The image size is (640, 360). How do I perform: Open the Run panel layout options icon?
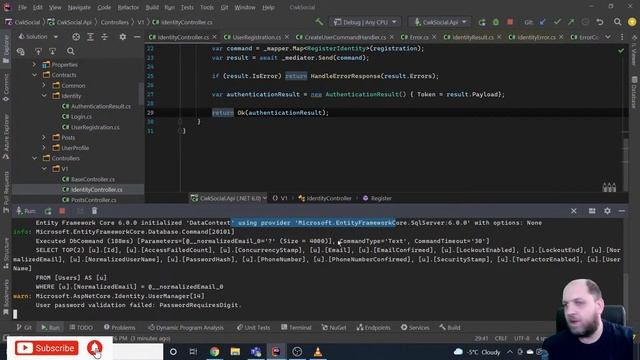[592, 211]
